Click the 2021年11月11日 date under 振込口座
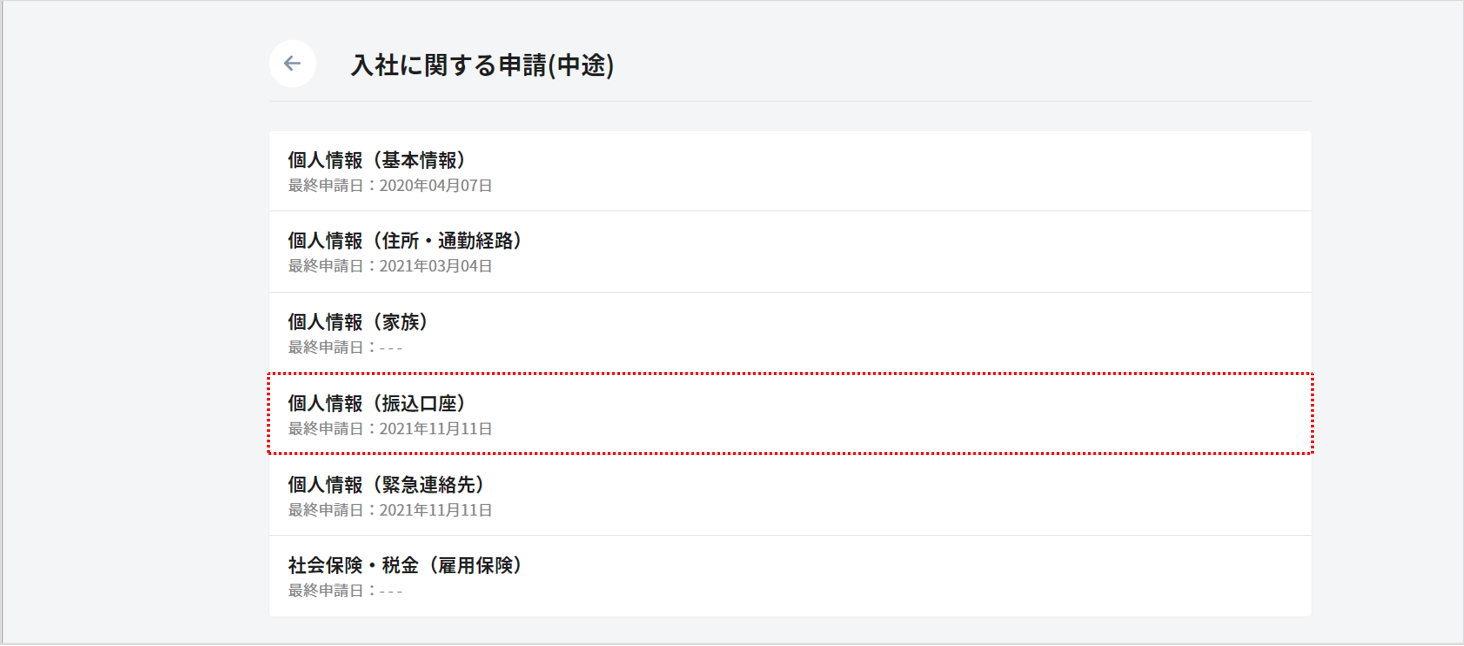 (436, 429)
